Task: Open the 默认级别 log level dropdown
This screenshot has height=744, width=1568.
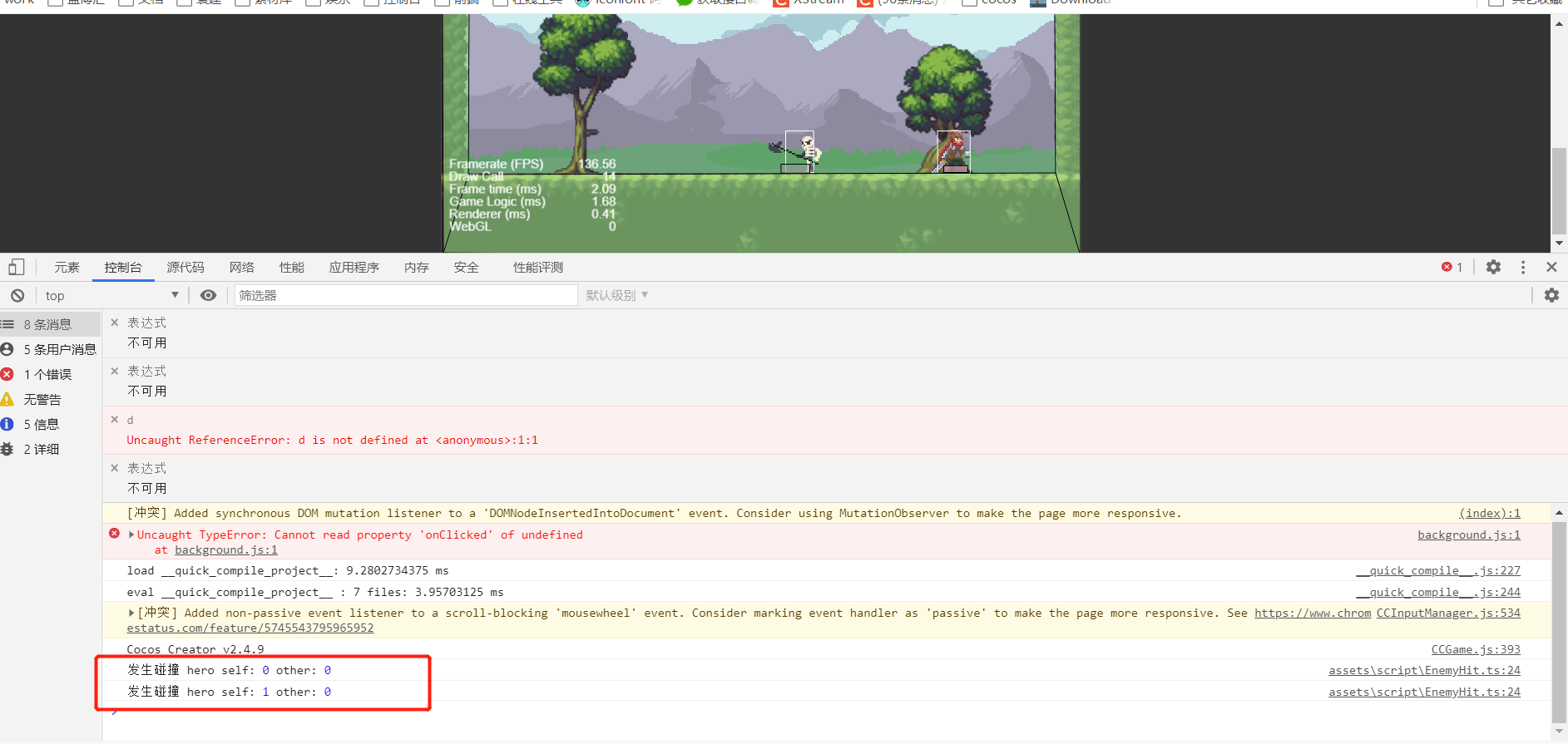Action: 617,295
